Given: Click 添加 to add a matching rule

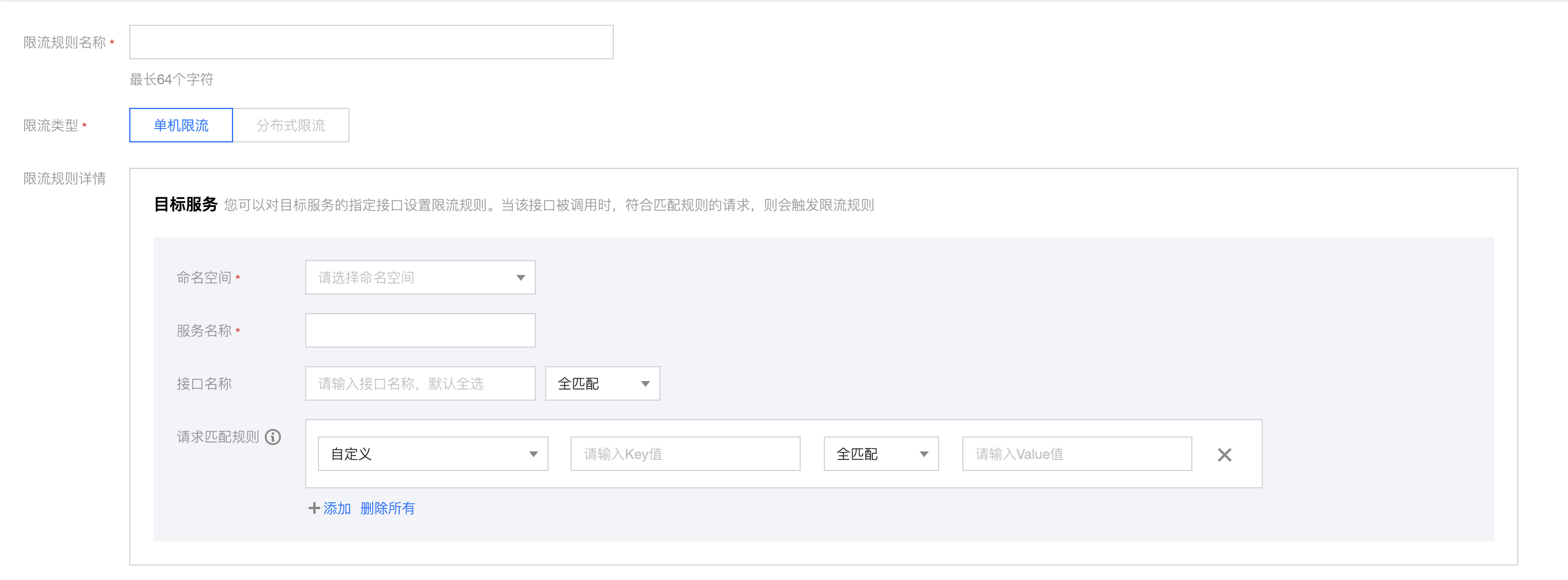Looking at the screenshot, I should coord(330,508).
